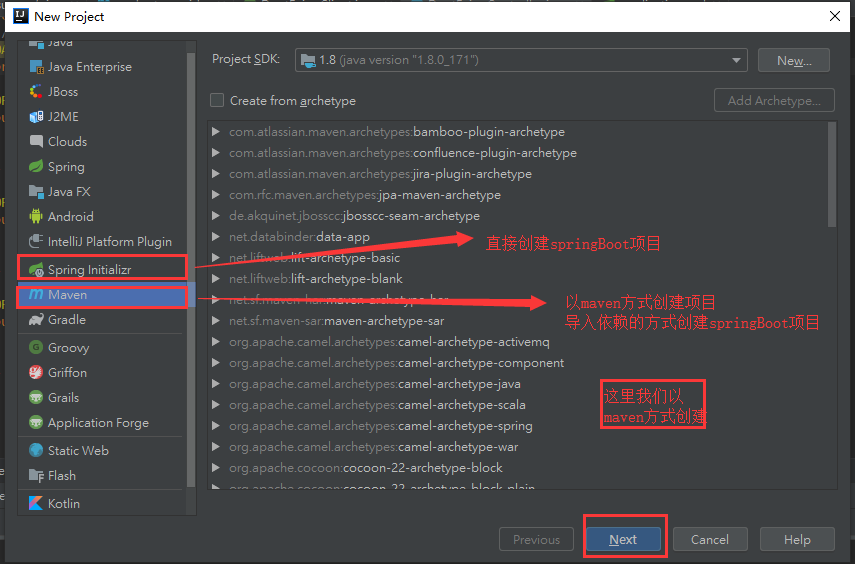Image resolution: width=855 pixels, height=564 pixels.
Task: Select the Kotlin icon
Action: (36, 503)
